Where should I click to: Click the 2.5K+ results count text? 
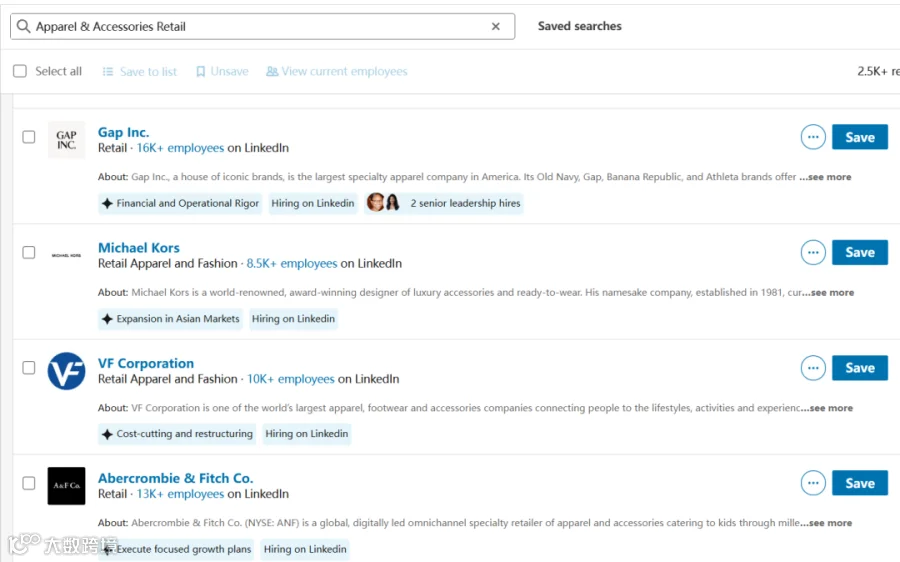[878, 72]
